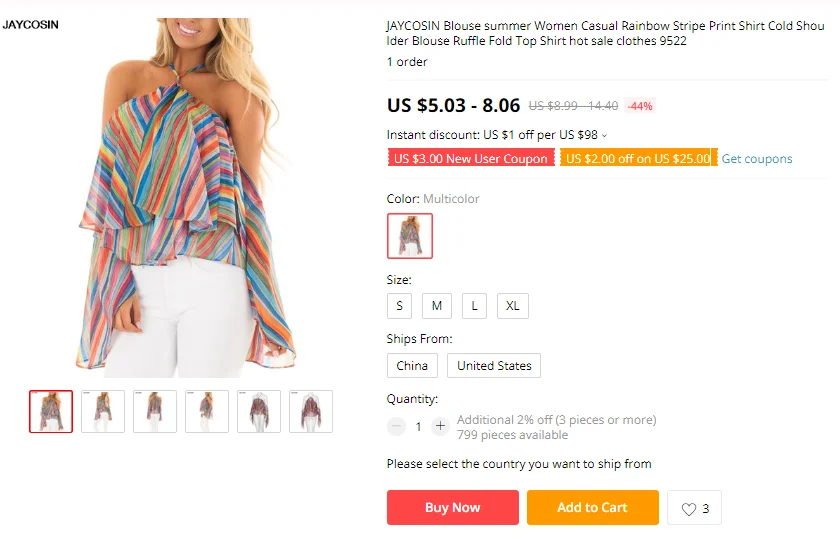
Task: Expand the Instant discount dropdown arrow
Action: point(604,136)
